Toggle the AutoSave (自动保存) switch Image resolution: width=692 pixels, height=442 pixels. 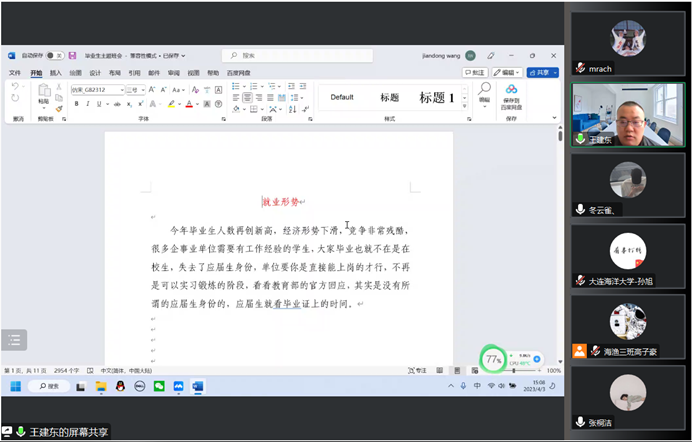pos(53,56)
